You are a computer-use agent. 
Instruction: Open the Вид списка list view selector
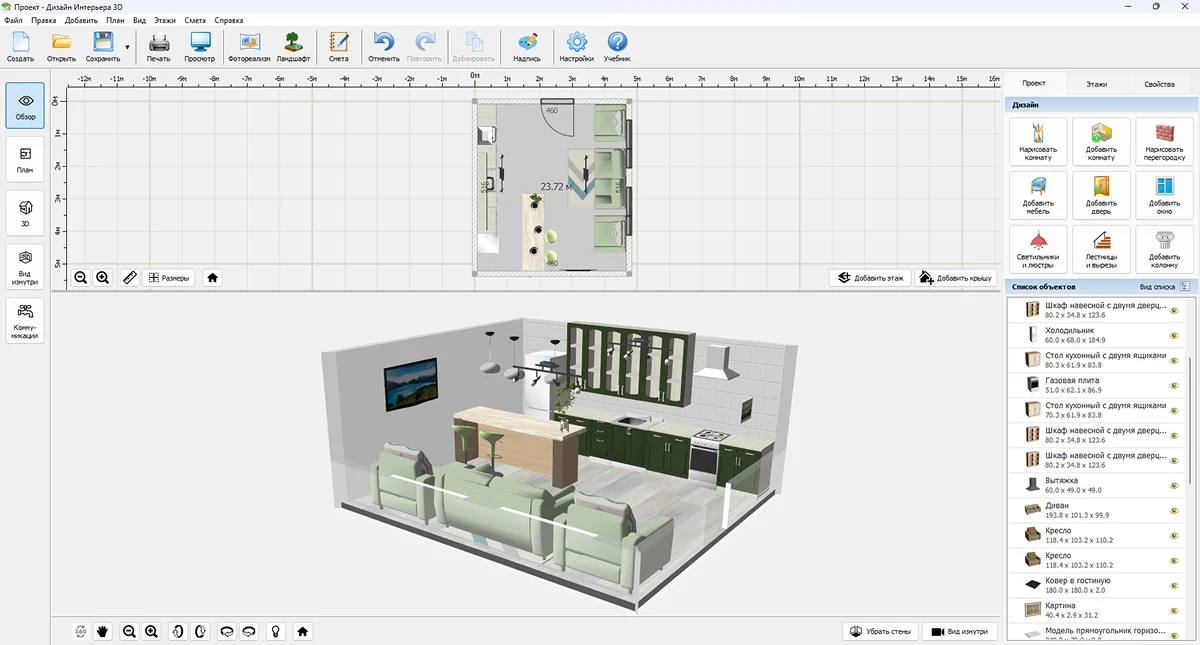tap(1164, 287)
